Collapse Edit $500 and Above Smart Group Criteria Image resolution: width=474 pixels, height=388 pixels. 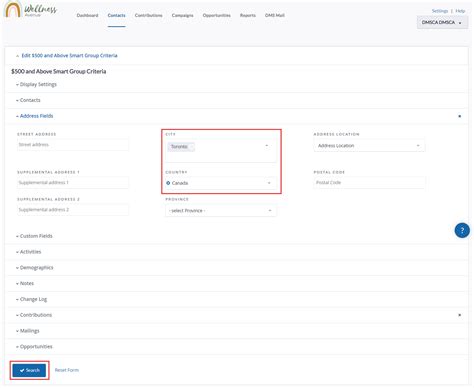pos(69,56)
